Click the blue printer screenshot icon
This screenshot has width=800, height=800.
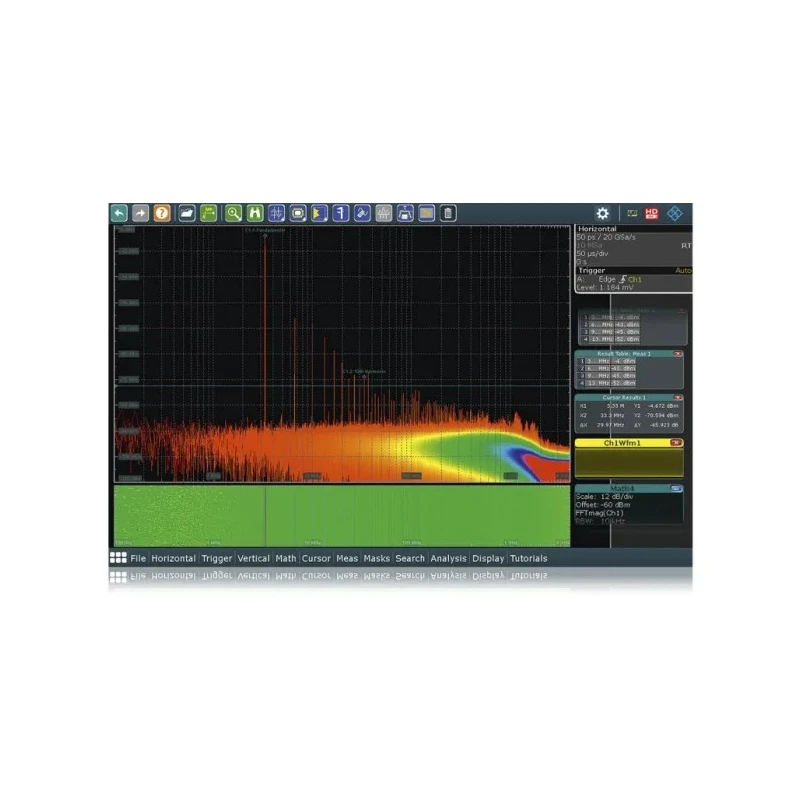click(405, 213)
